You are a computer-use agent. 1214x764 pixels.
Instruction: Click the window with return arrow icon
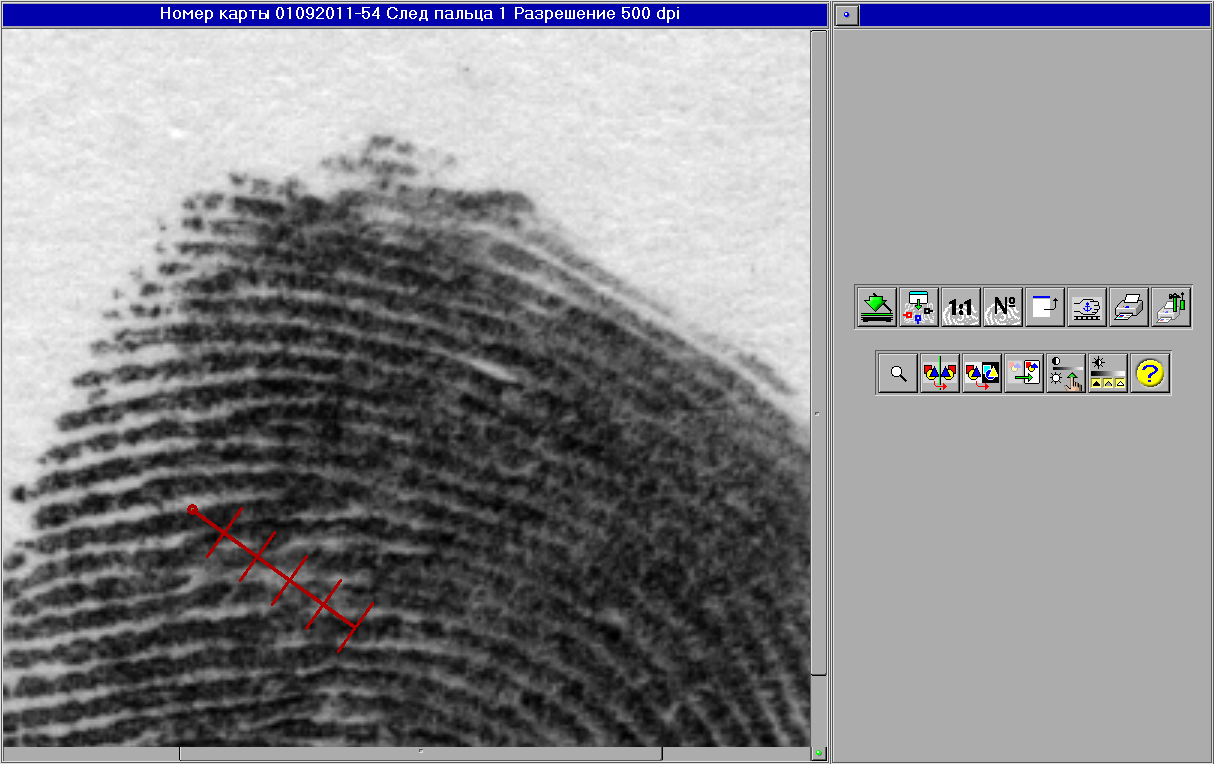tap(1044, 307)
